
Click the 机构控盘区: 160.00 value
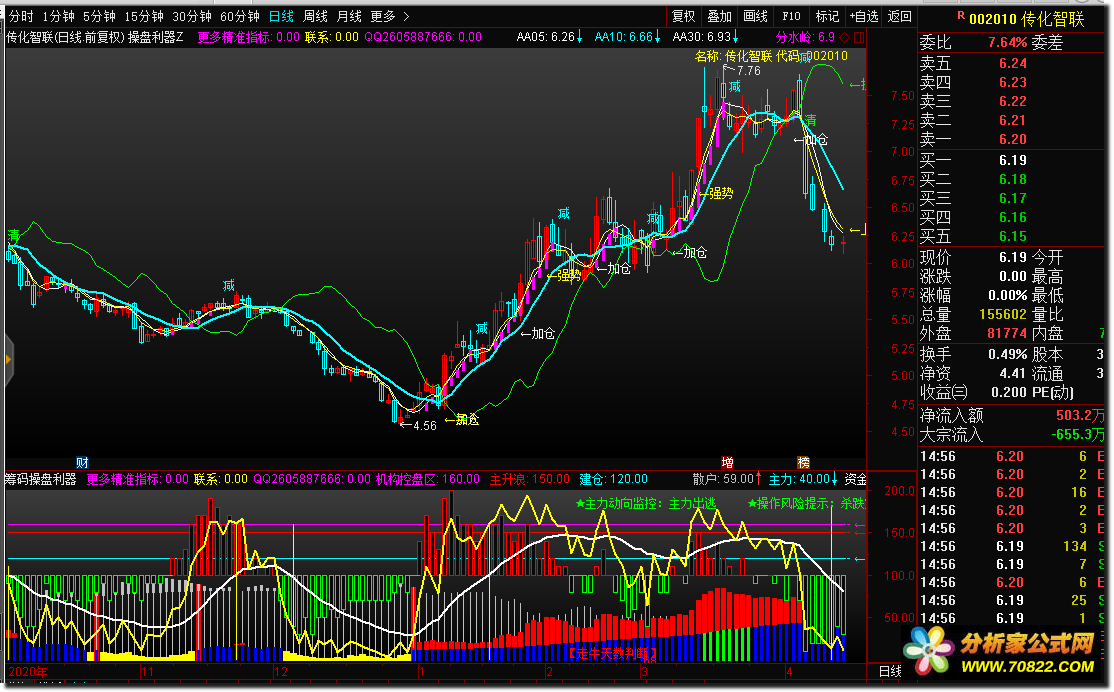click(428, 479)
